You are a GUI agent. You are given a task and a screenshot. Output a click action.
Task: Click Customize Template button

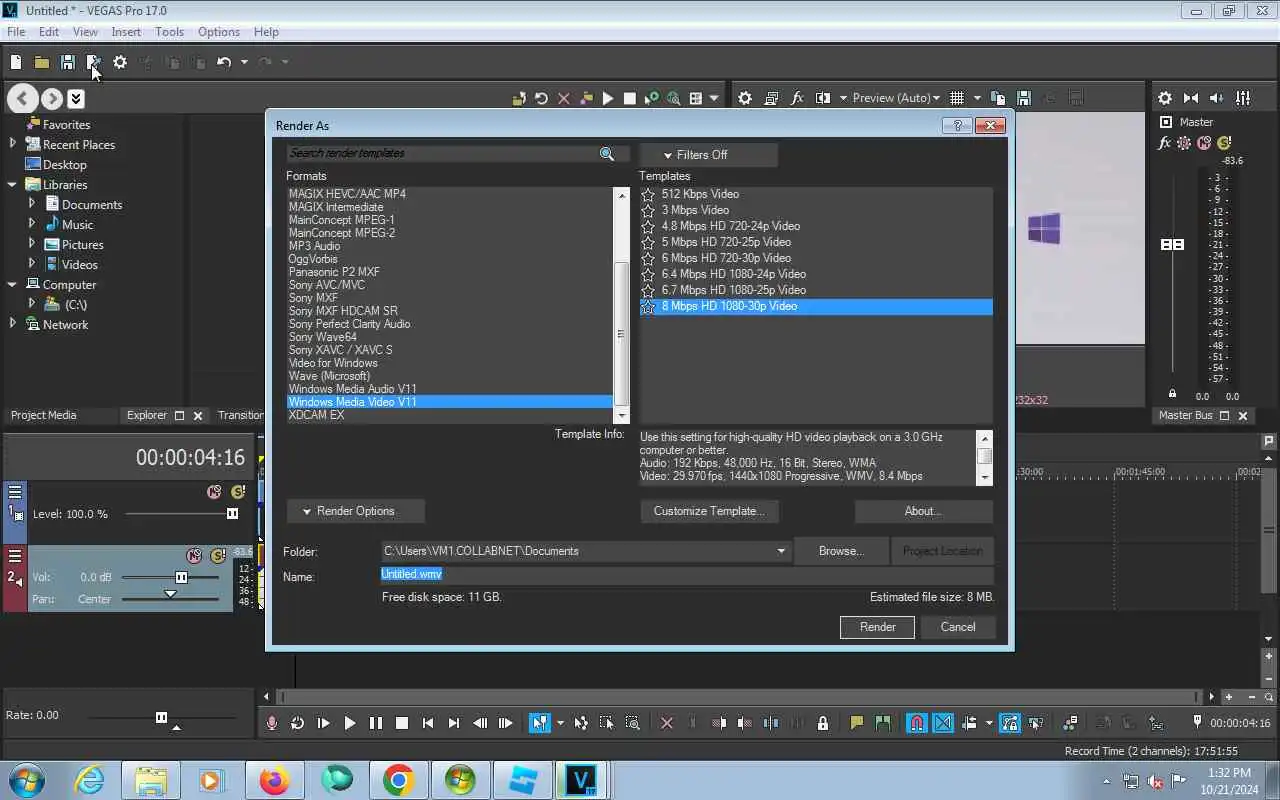click(x=709, y=511)
